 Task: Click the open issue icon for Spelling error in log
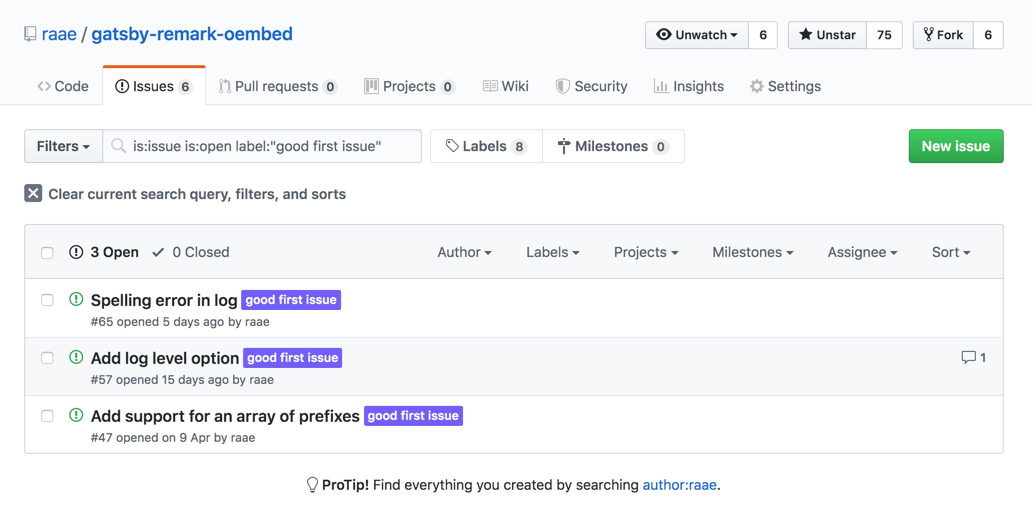click(x=76, y=299)
